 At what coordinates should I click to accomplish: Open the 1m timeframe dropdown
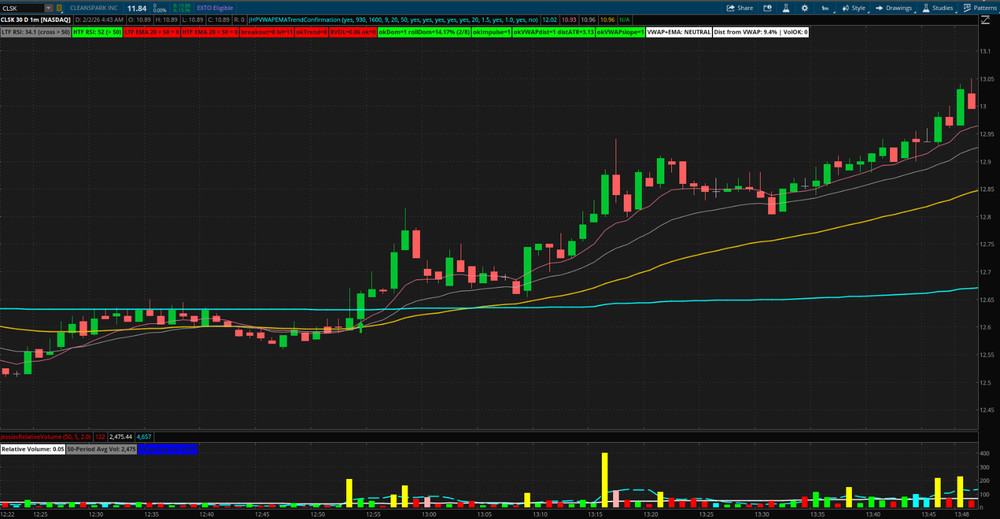(x=825, y=8)
